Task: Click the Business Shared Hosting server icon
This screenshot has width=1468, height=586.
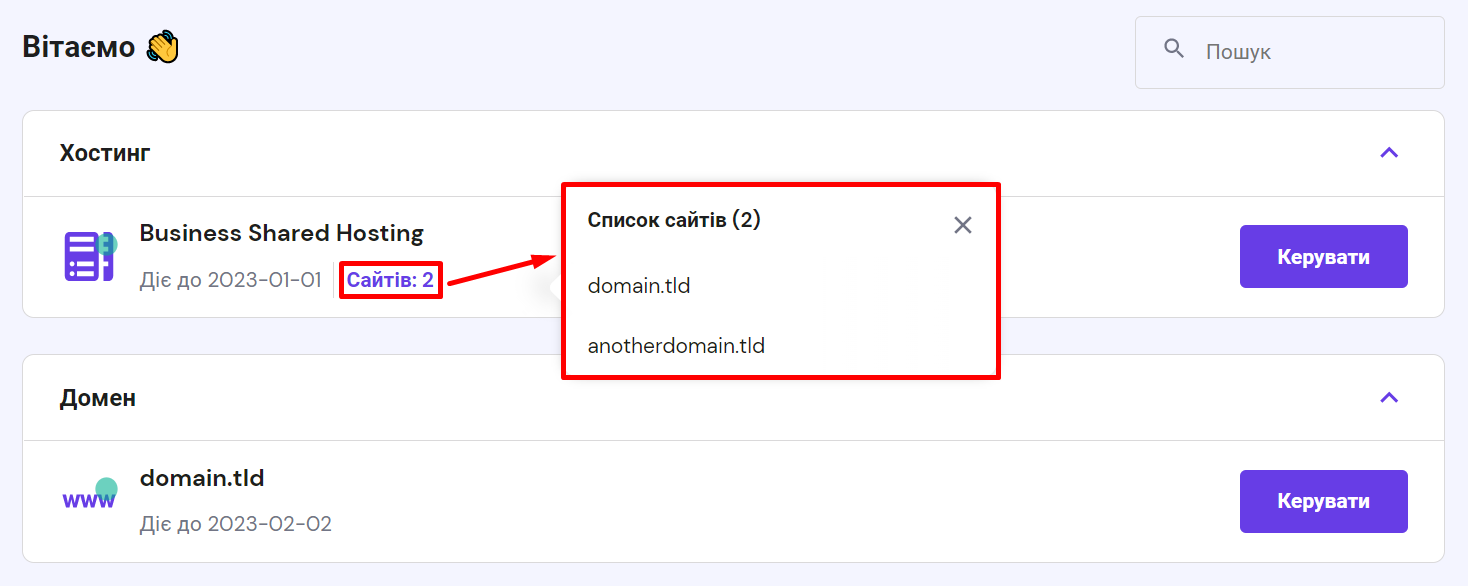Action: (x=89, y=255)
